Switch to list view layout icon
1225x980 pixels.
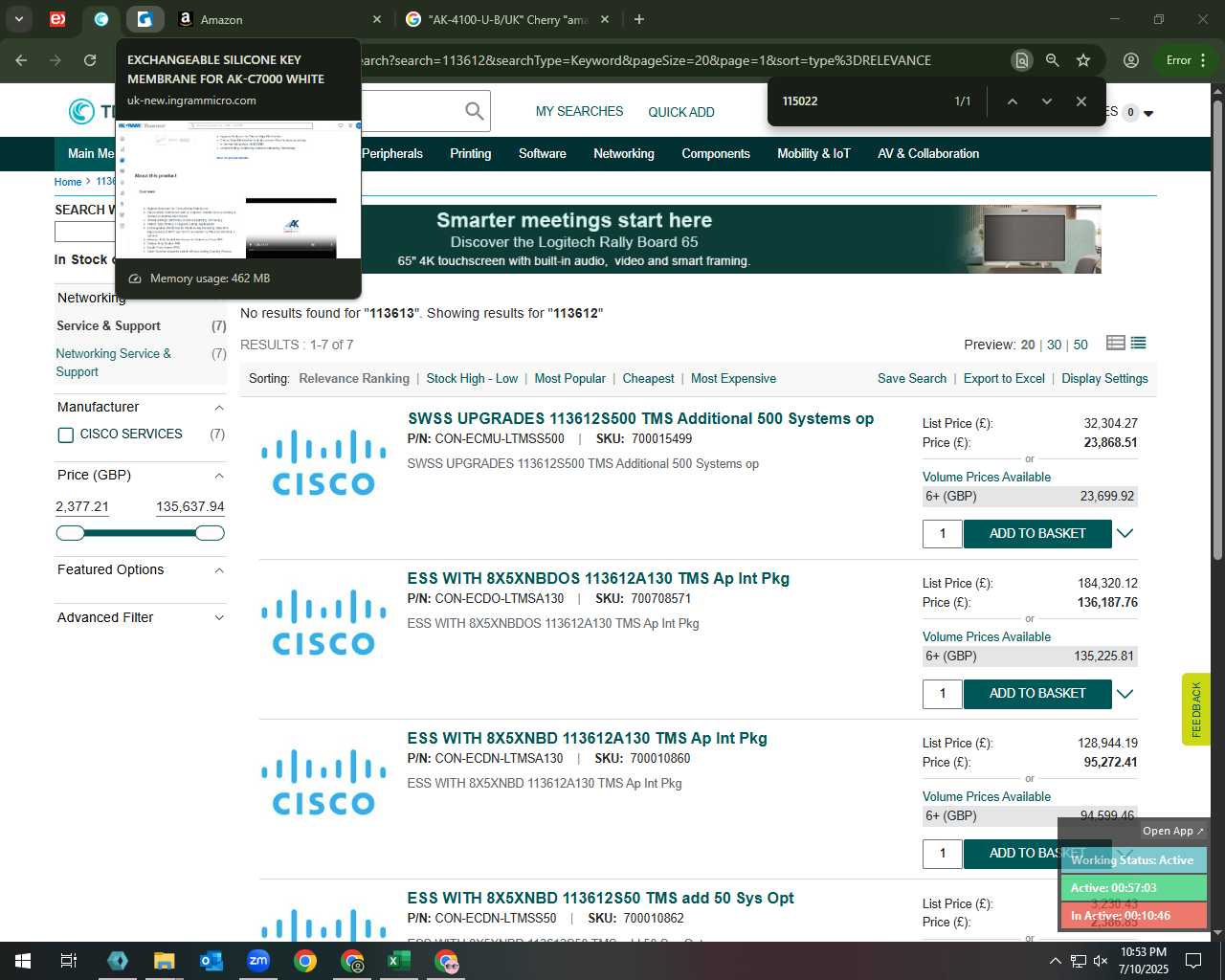[1138, 343]
